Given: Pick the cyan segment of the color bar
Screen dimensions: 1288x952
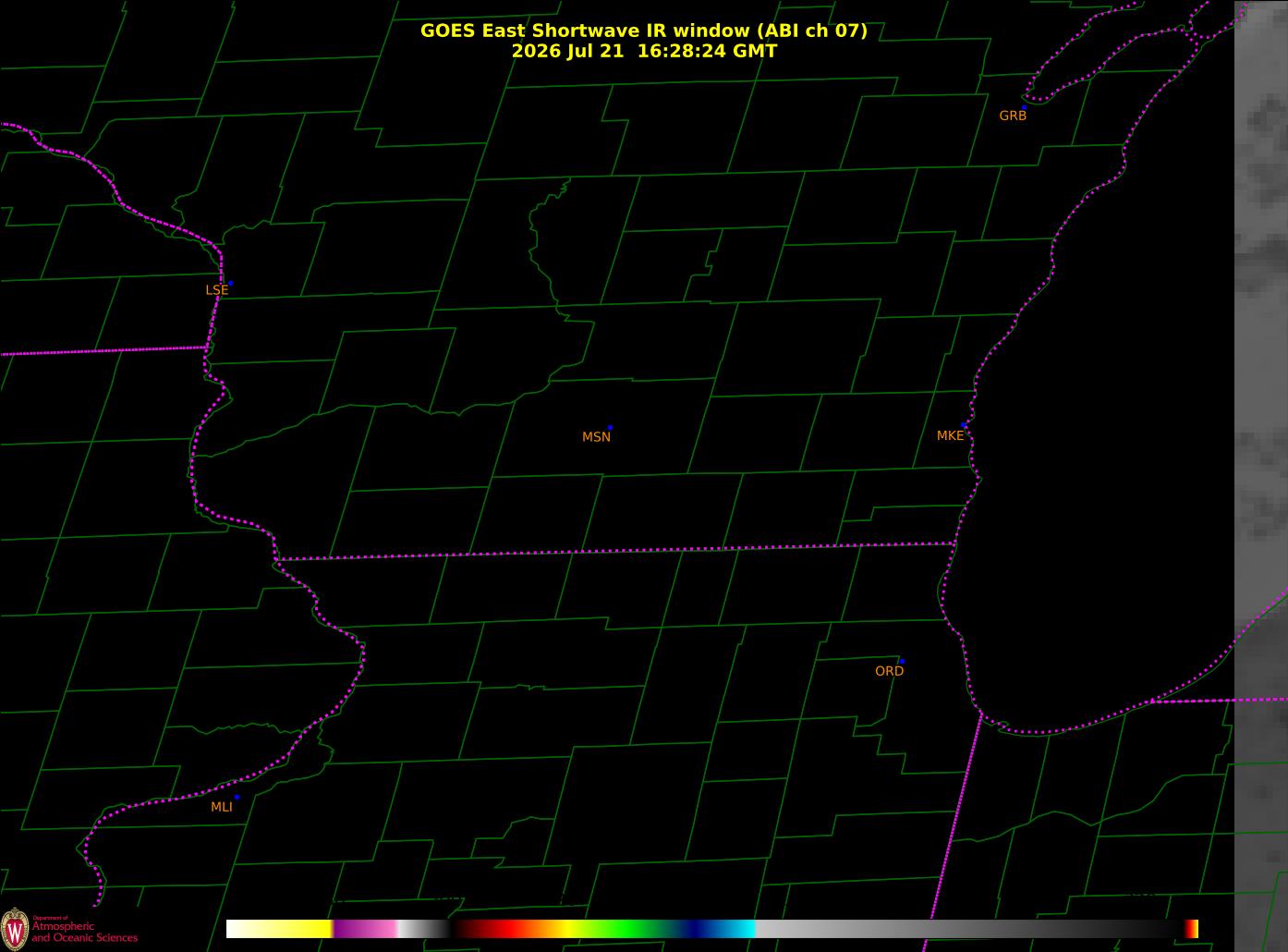Looking at the screenshot, I should pyautogui.click(x=737, y=929).
